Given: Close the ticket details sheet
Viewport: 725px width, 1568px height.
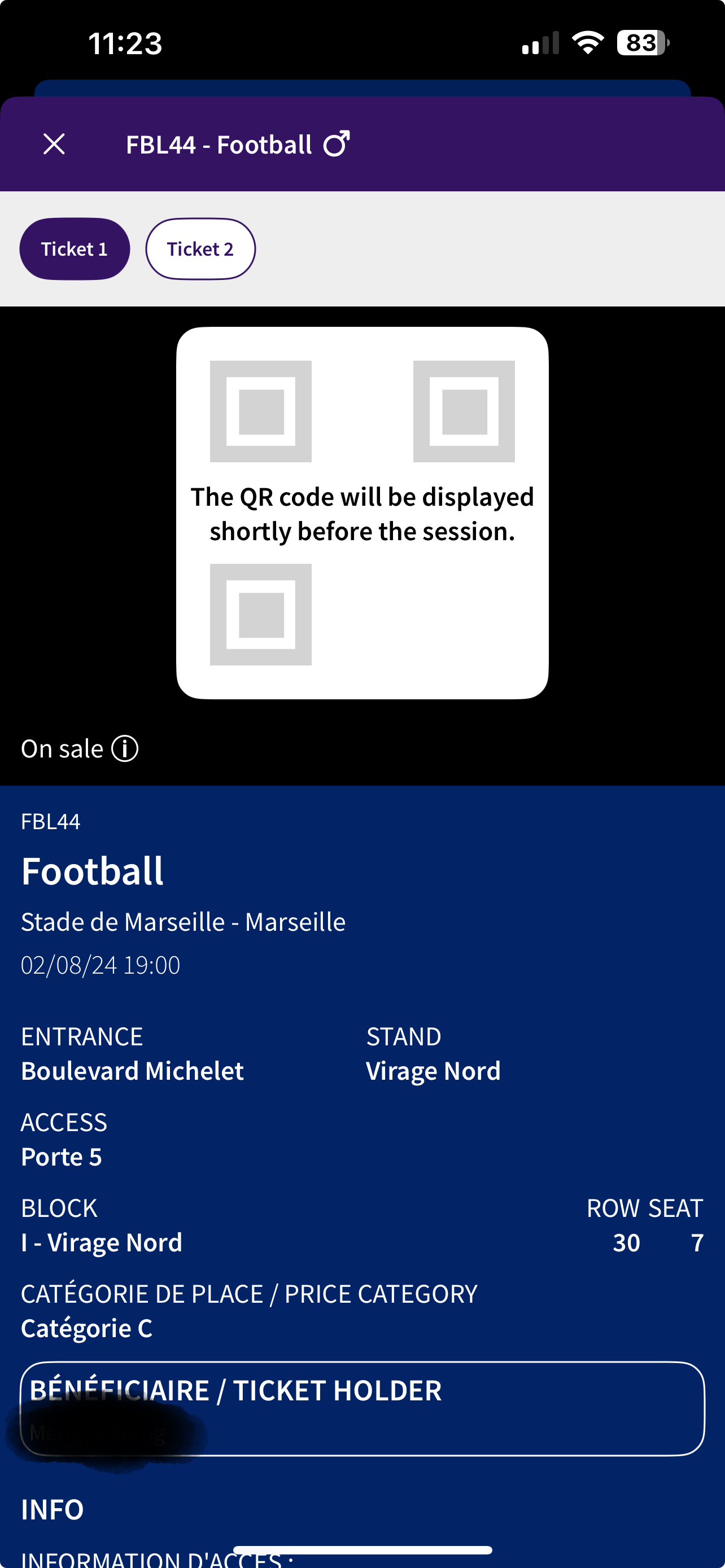Looking at the screenshot, I should (x=54, y=144).
